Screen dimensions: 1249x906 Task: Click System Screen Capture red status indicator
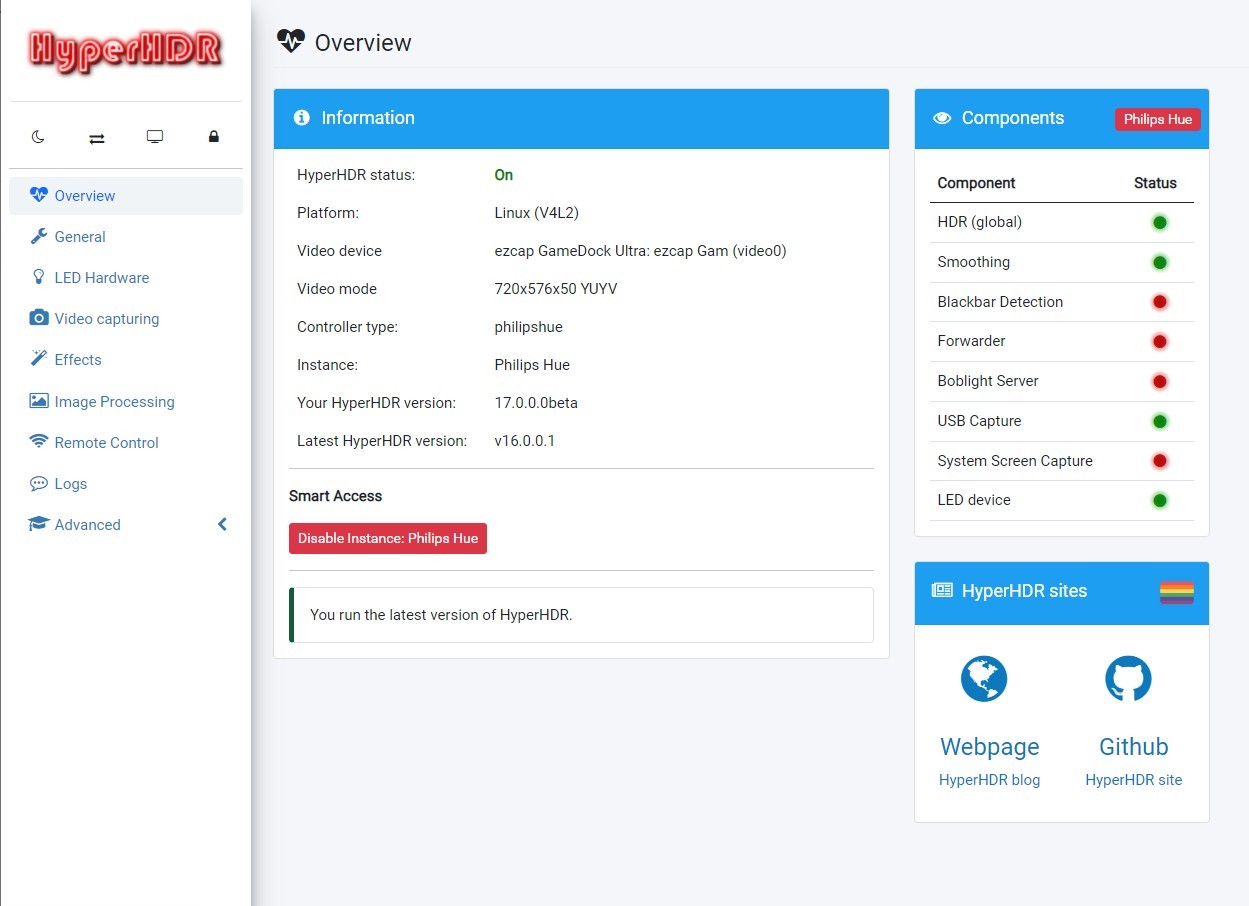click(1160, 461)
